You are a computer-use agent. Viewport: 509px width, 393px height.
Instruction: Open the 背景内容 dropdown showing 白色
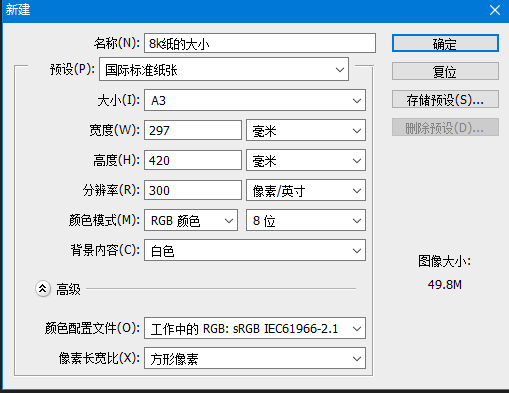tap(255, 250)
